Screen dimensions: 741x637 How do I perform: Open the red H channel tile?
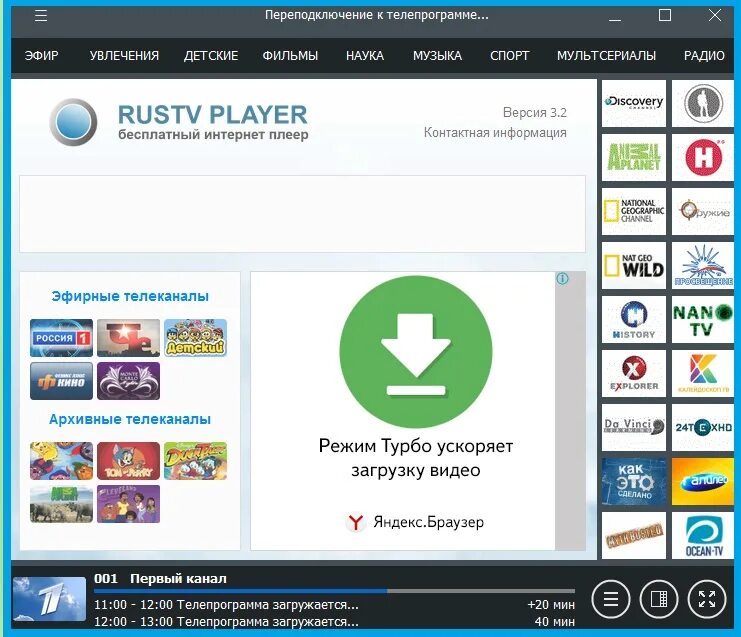[703, 157]
